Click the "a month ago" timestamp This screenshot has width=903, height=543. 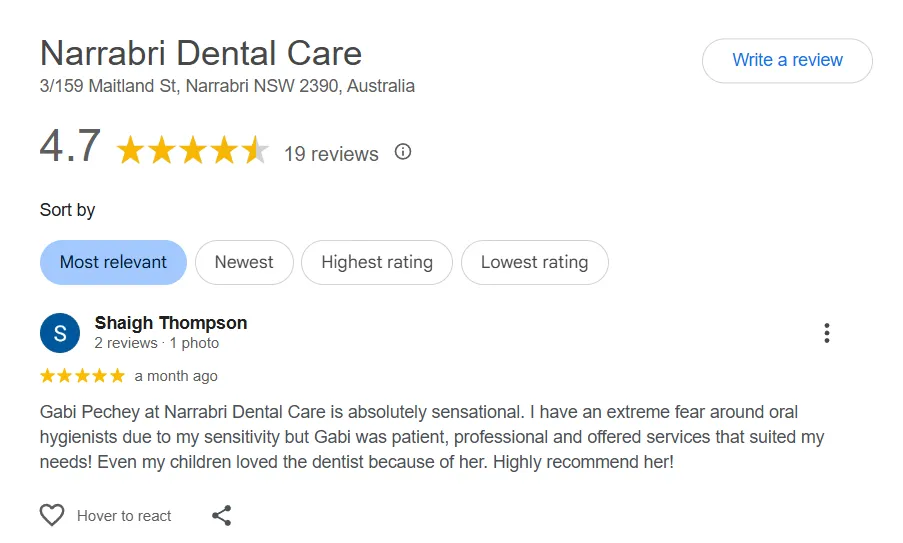click(x=176, y=376)
